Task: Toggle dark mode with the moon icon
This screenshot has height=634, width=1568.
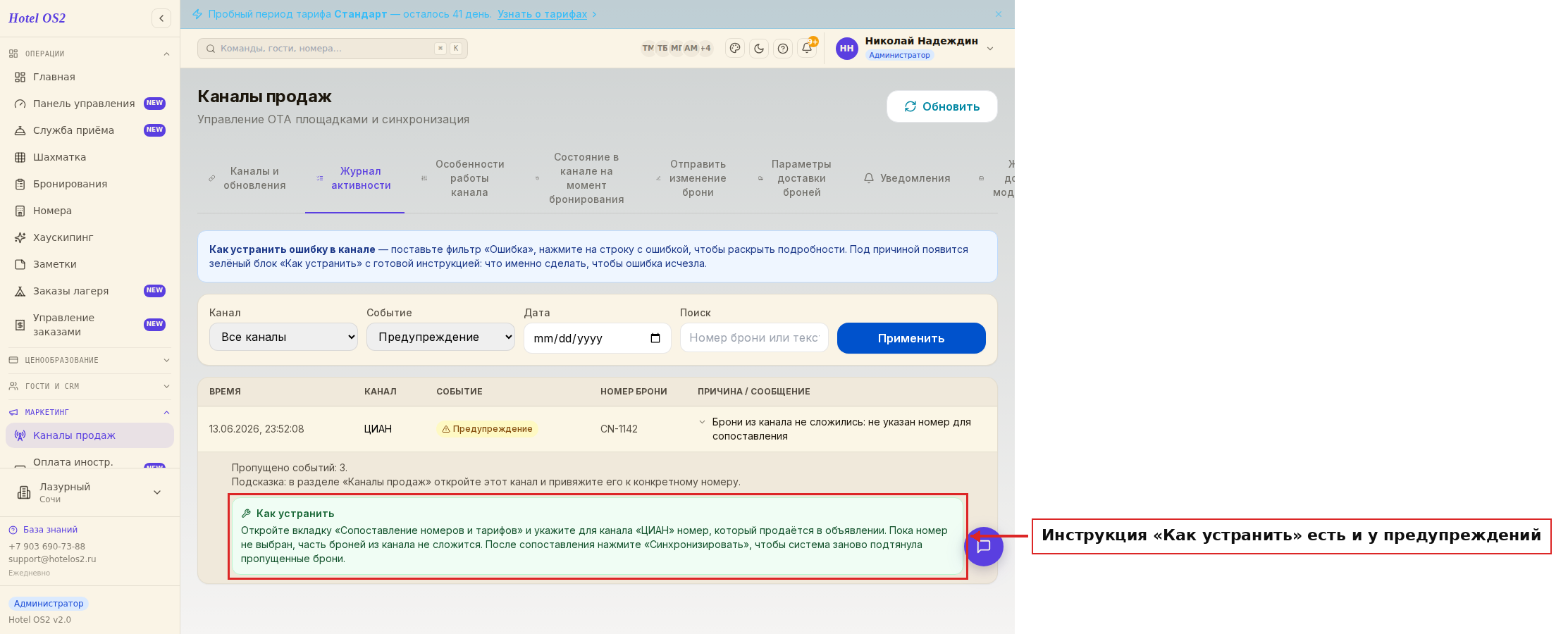Action: click(759, 49)
